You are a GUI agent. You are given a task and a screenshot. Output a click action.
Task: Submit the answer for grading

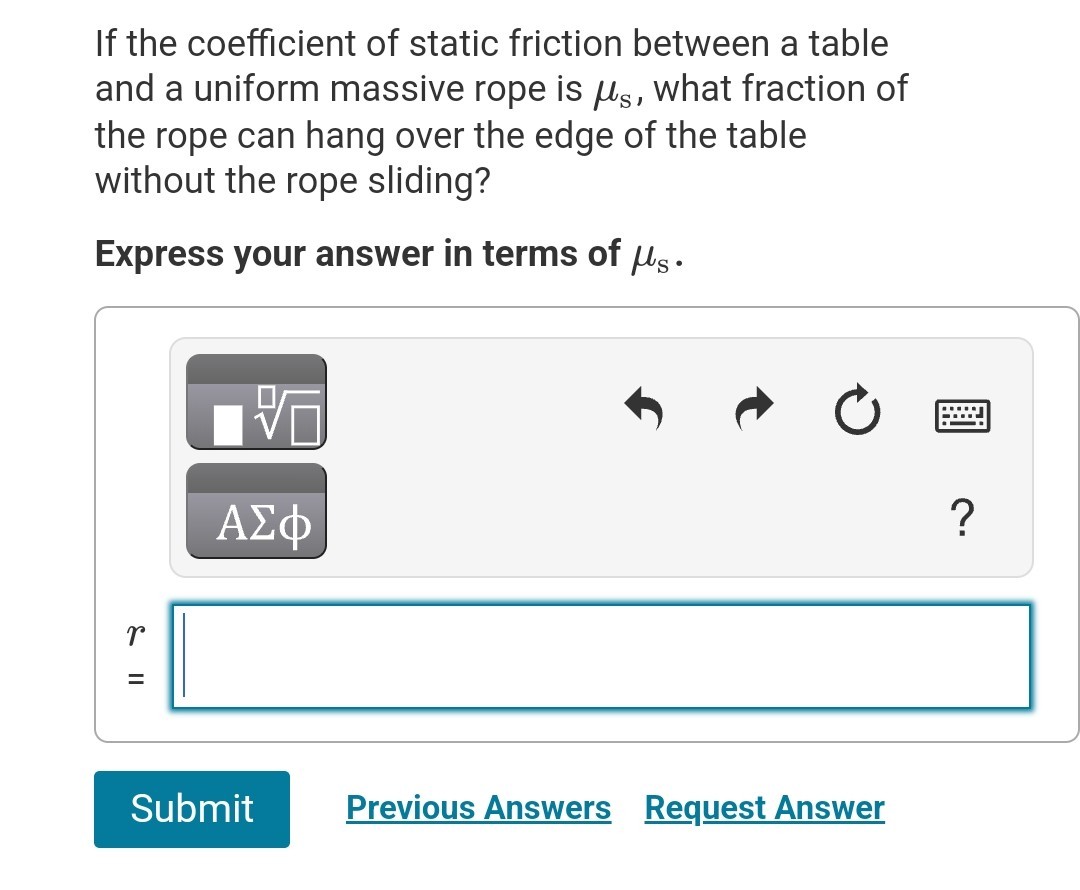coord(191,809)
